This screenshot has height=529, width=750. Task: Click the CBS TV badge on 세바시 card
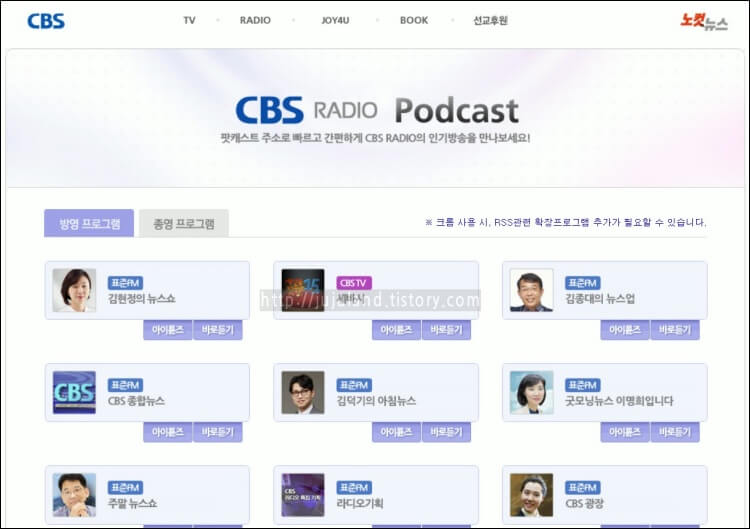click(x=354, y=283)
